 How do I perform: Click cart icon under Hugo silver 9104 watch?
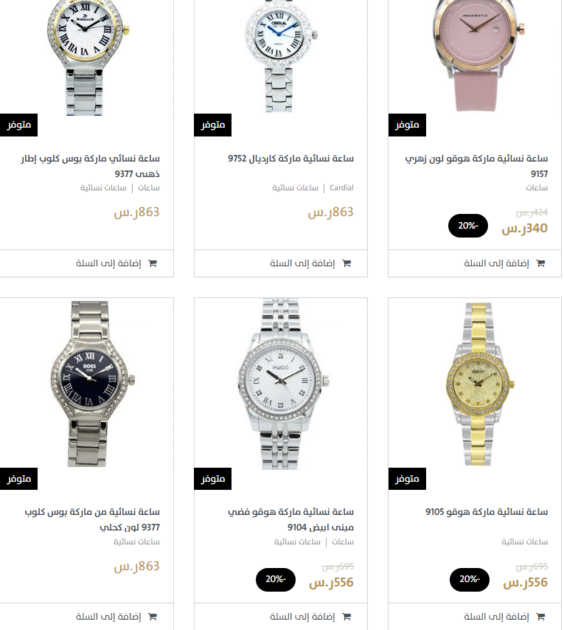coord(346,616)
